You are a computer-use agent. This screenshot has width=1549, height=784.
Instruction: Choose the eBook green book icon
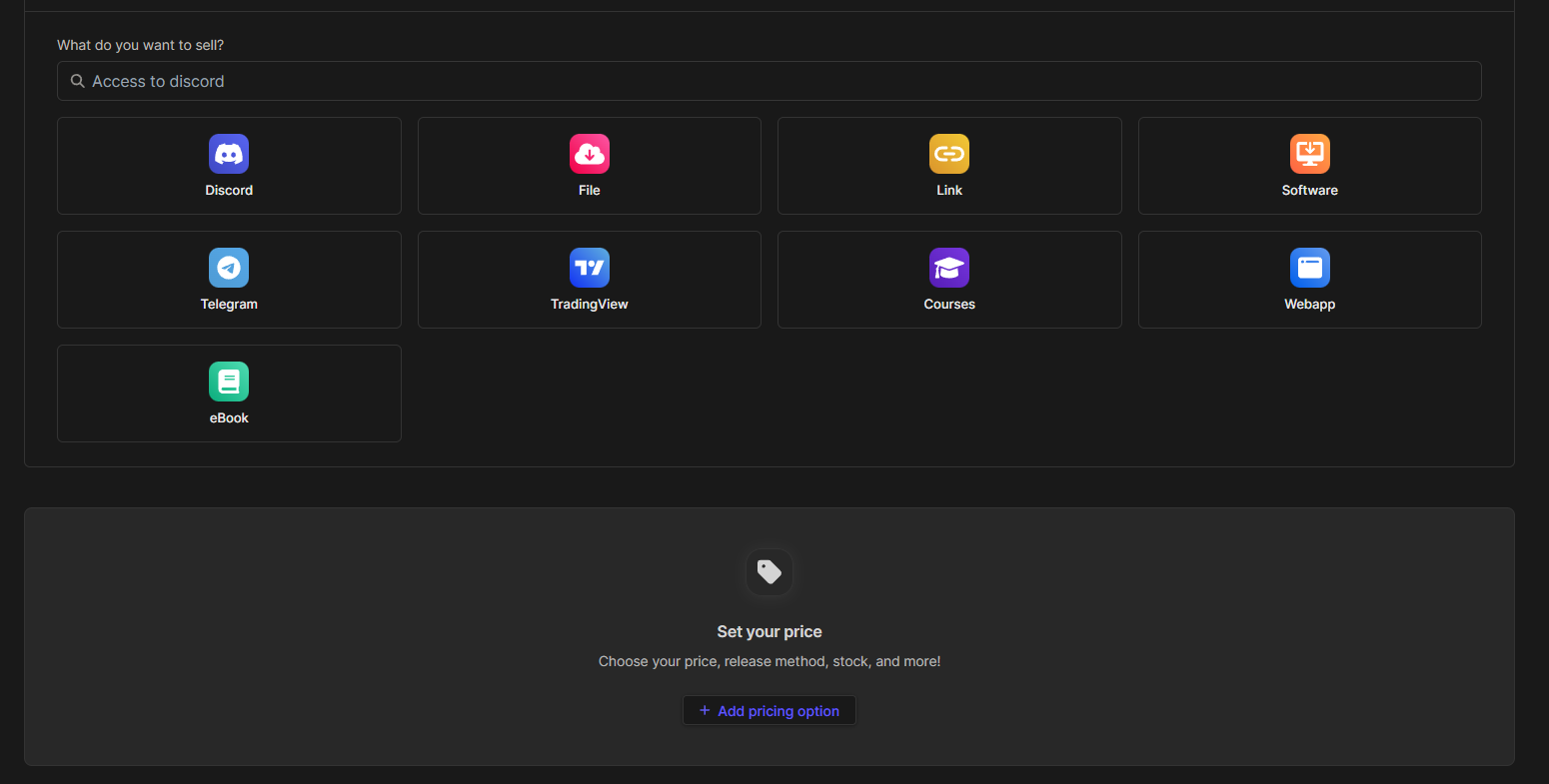tap(229, 382)
